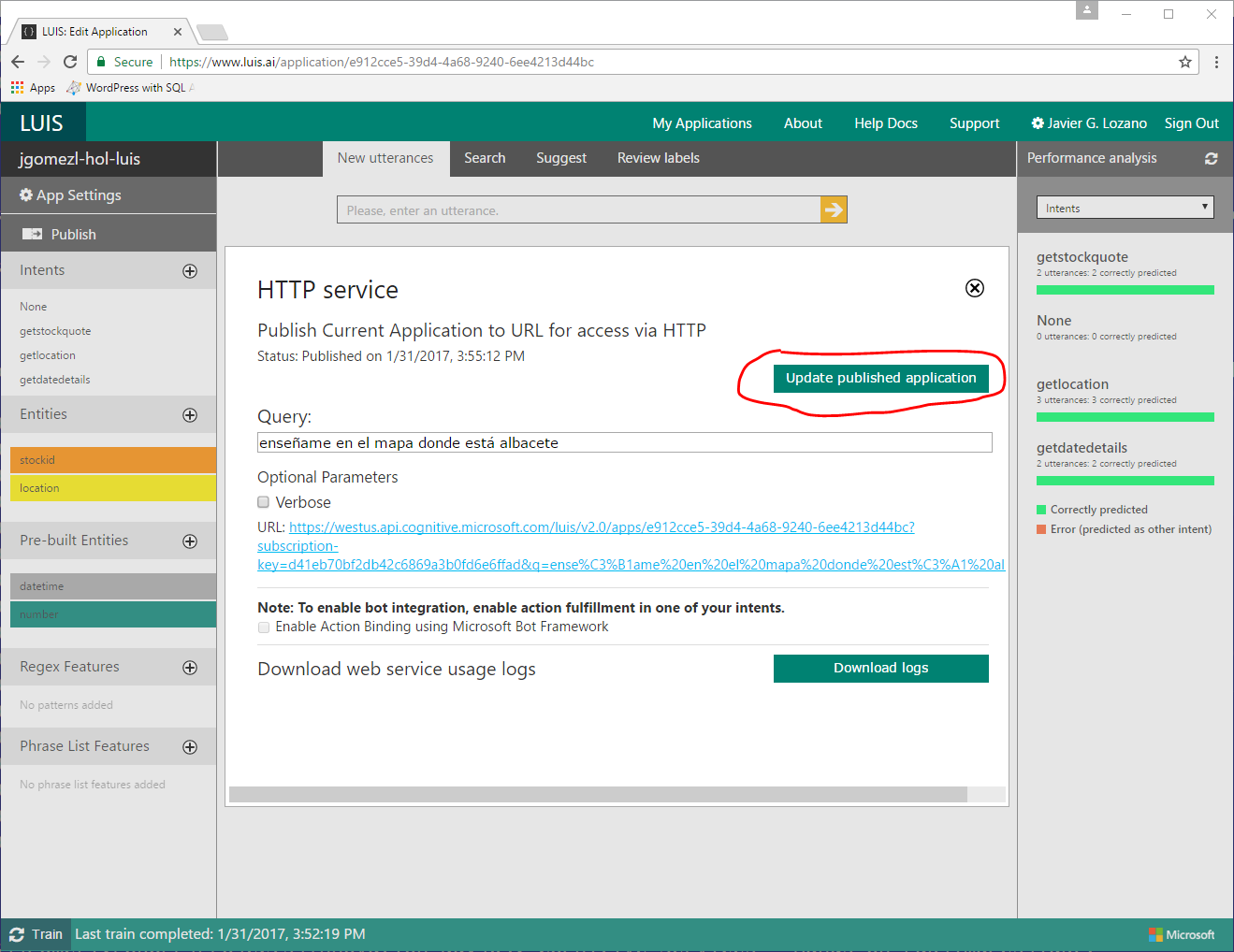
Task: Open the Apps bookmarks shortcut
Action: point(33,88)
